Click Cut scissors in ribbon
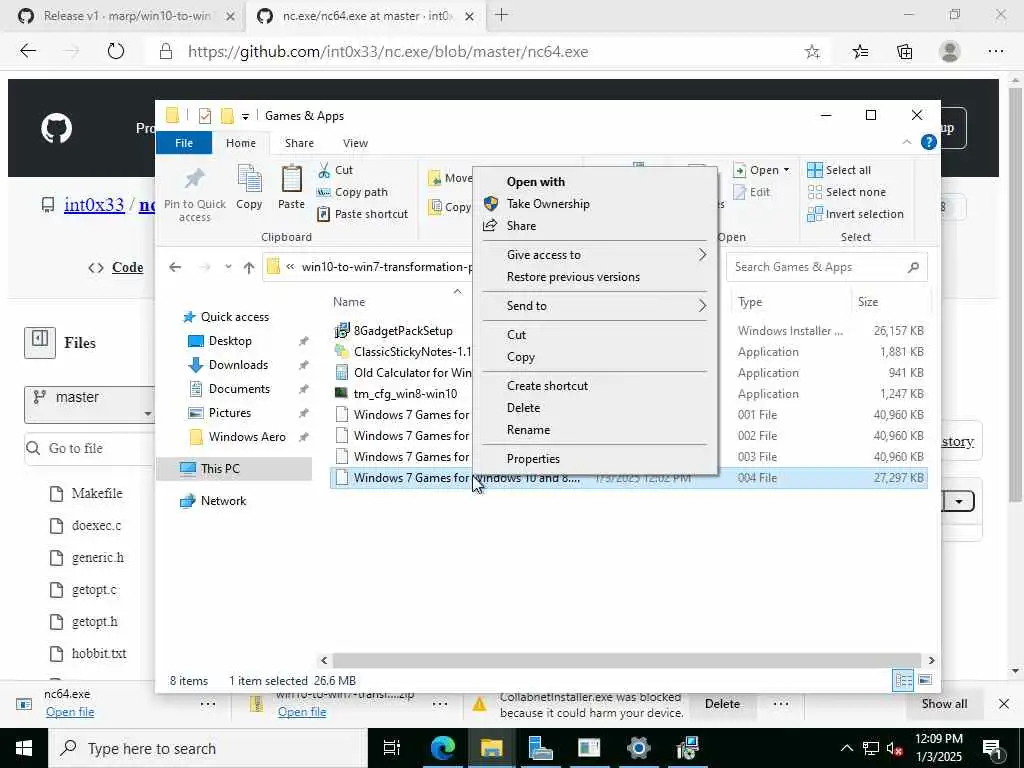 pyautogui.click(x=325, y=170)
